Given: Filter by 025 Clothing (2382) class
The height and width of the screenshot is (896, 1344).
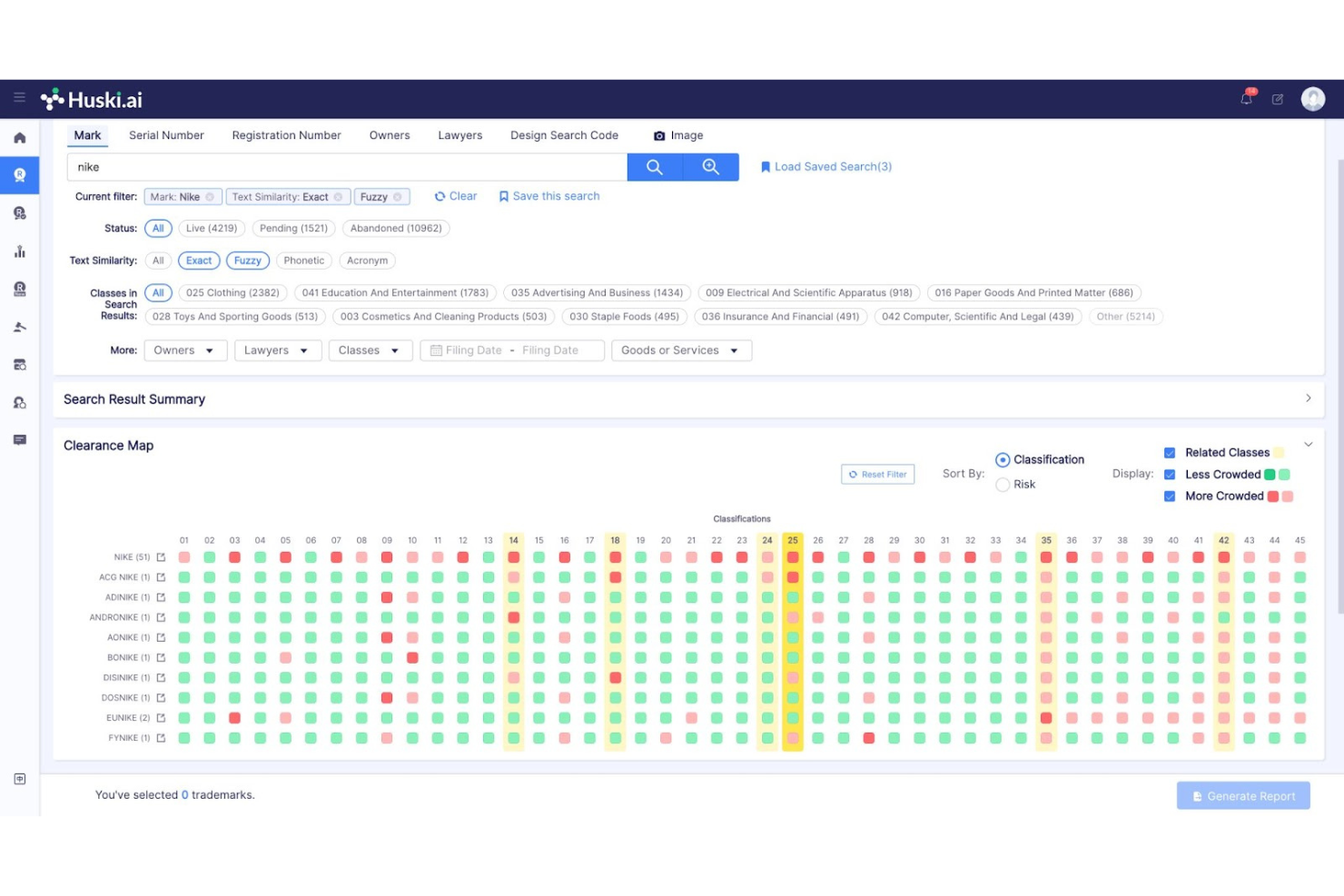Looking at the screenshot, I should pos(232,293).
